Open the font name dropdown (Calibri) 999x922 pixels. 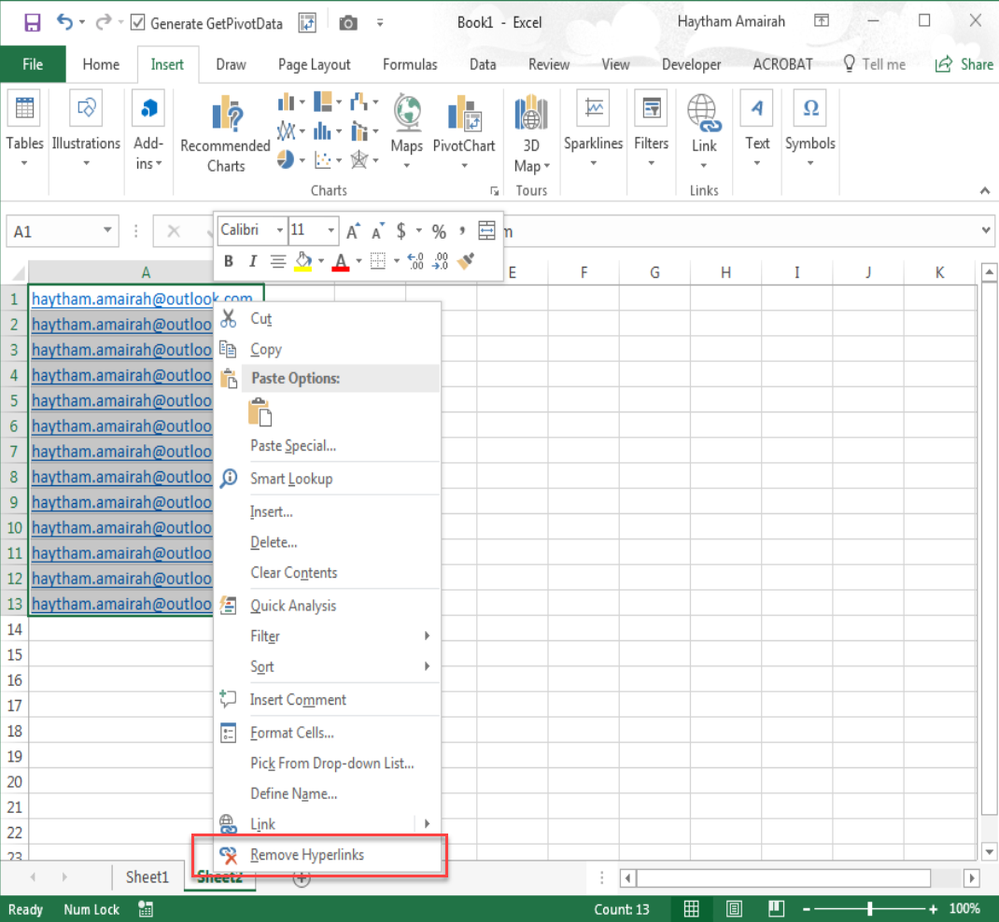tap(280, 230)
